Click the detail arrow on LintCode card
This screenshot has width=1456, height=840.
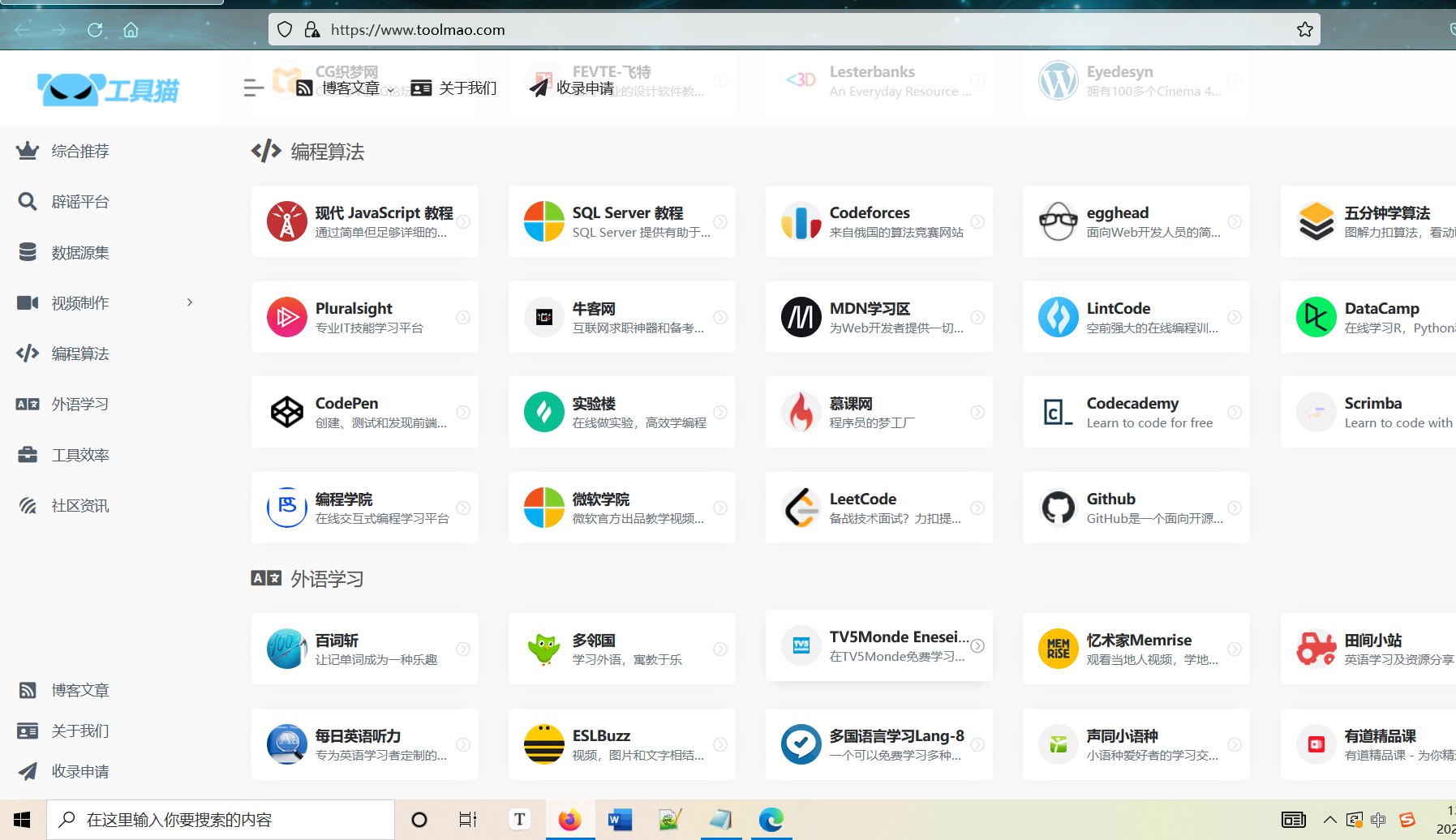coord(1235,317)
